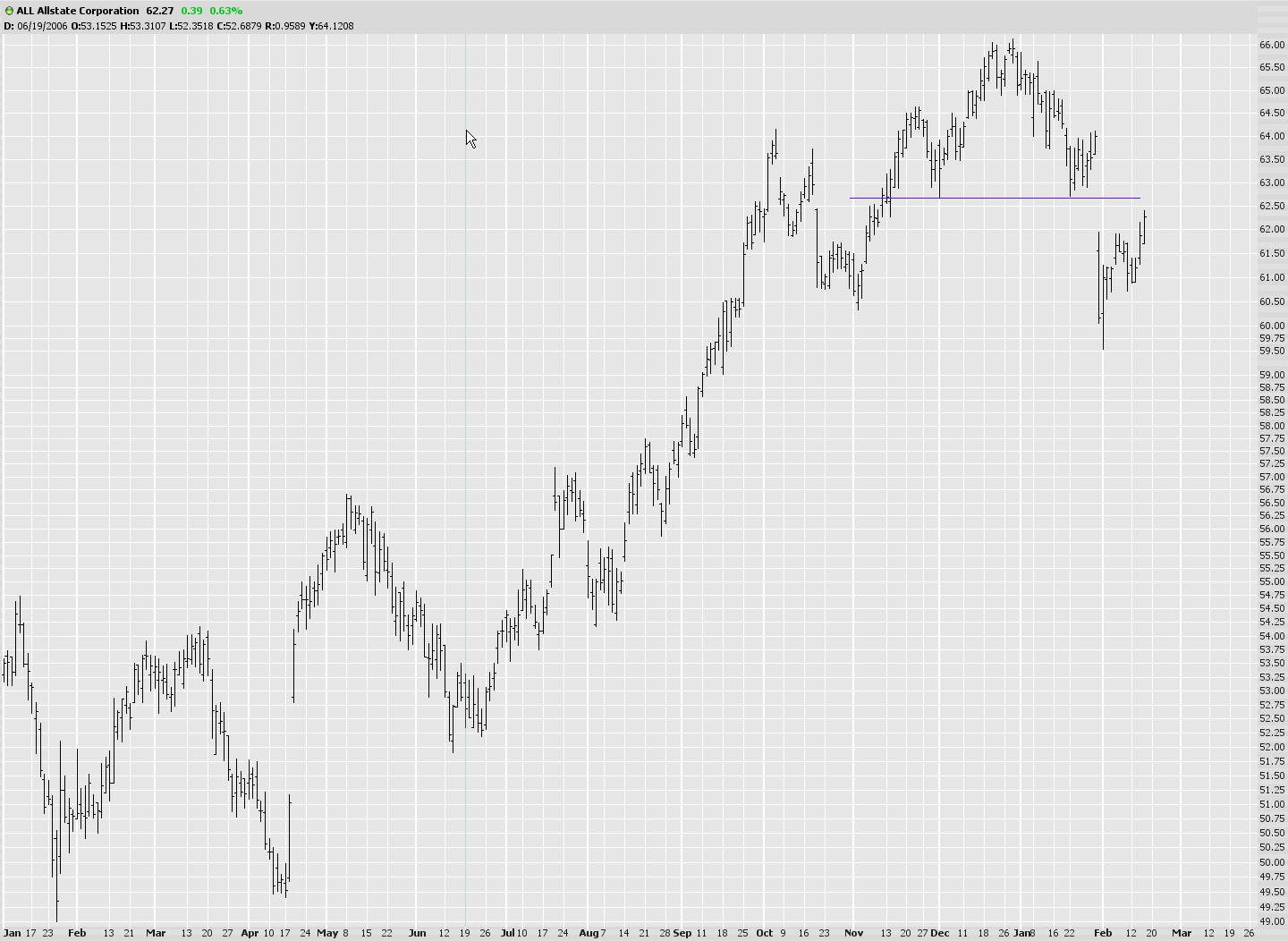Click the 60.00 price axis label
The image size is (1288, 941).
tap(1272, 326)
